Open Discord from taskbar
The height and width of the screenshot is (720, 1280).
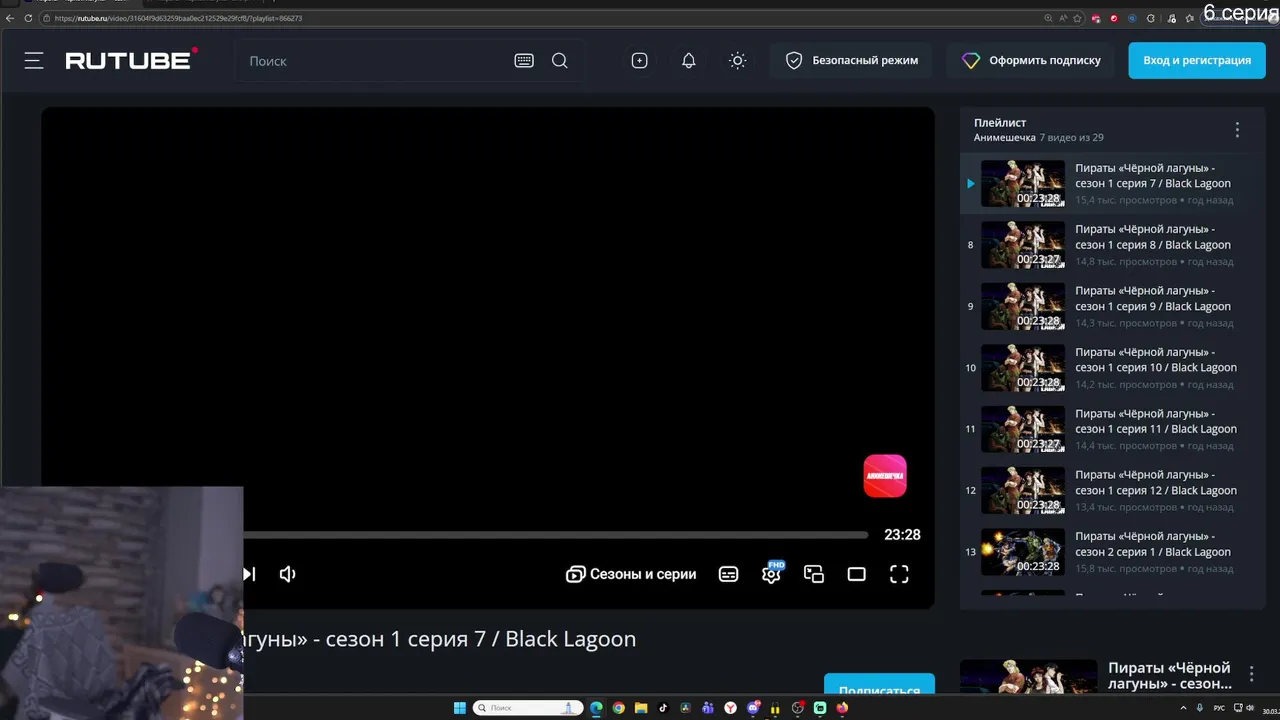pos(754,708)
